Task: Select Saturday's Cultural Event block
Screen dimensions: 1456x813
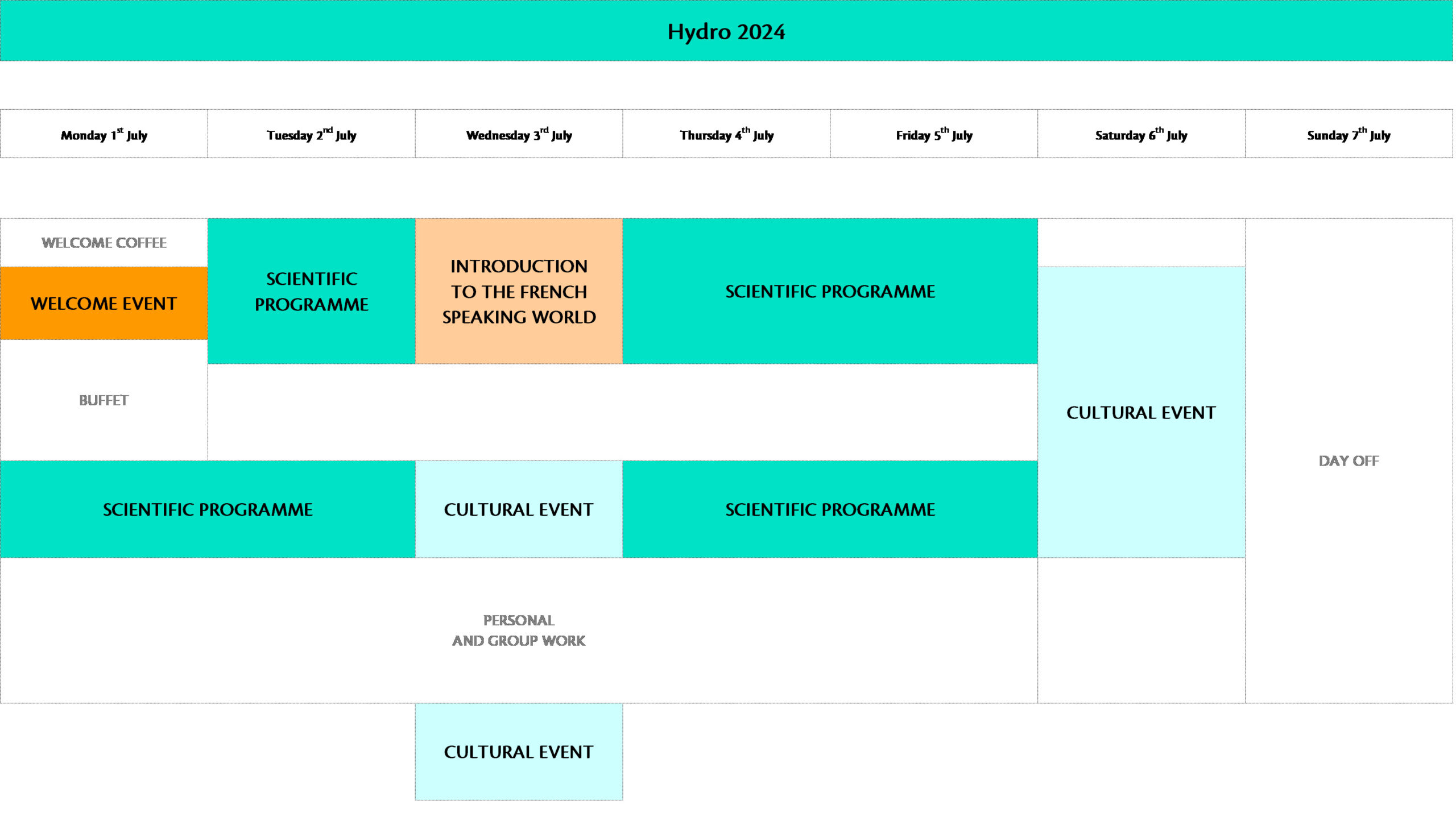Action: coord(1141,412)
